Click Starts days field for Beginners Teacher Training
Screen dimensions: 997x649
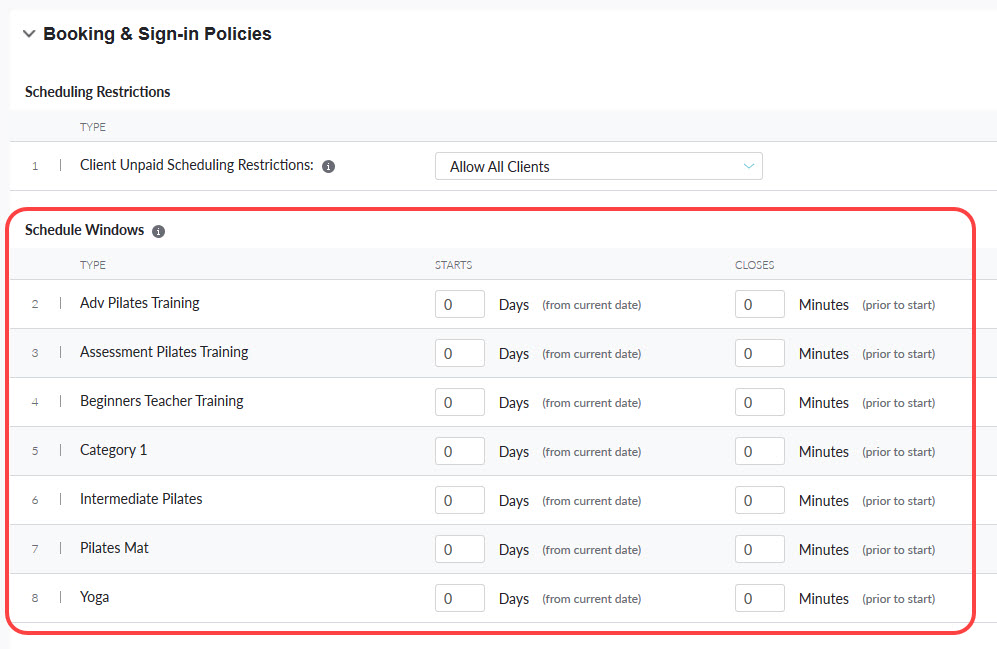pyautogui.click(x=459, y=402)
